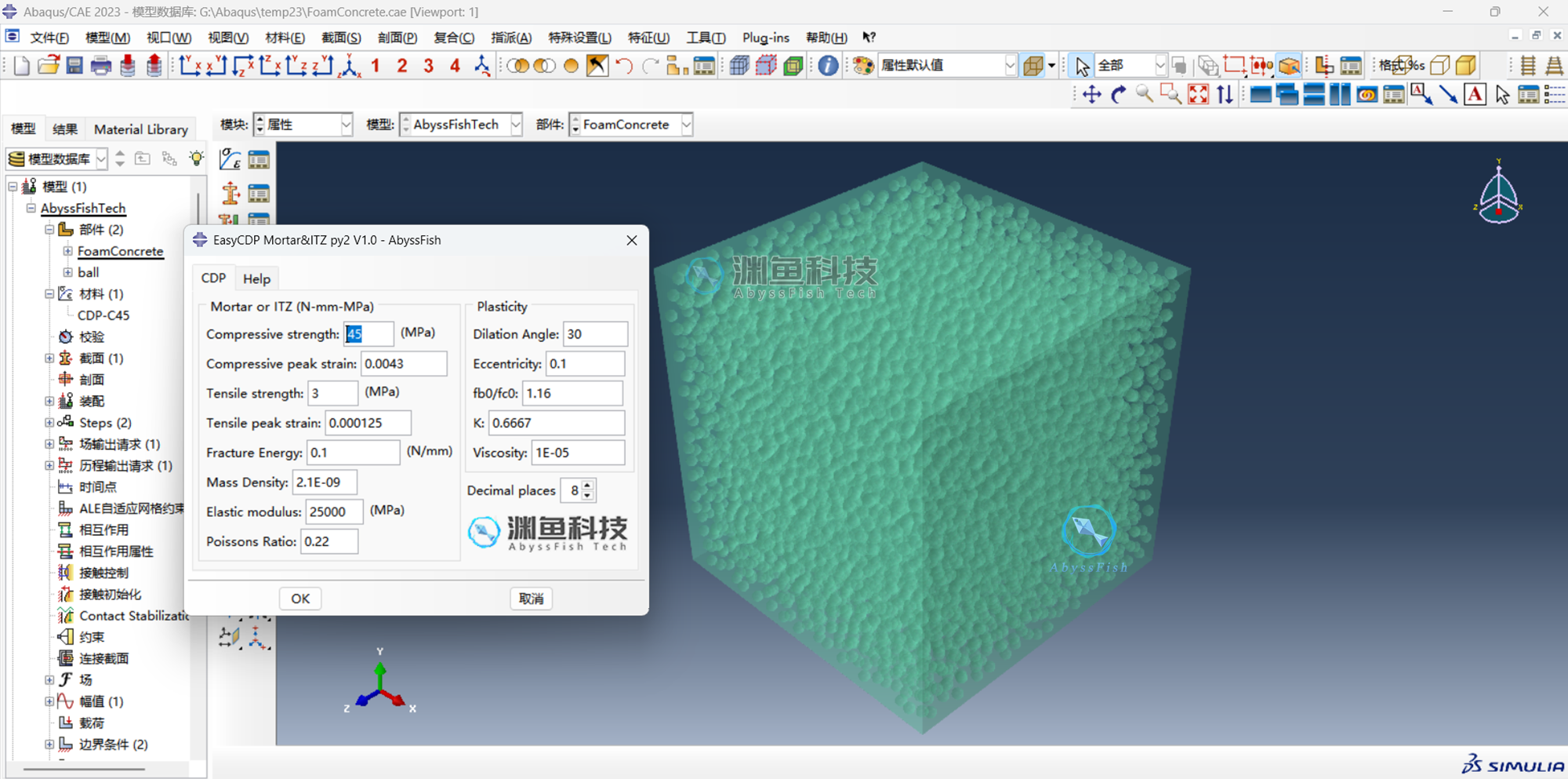1568x779 pixels.
Task: Select the CDP-C45 material in tree
Action: [x=103, y=315]
